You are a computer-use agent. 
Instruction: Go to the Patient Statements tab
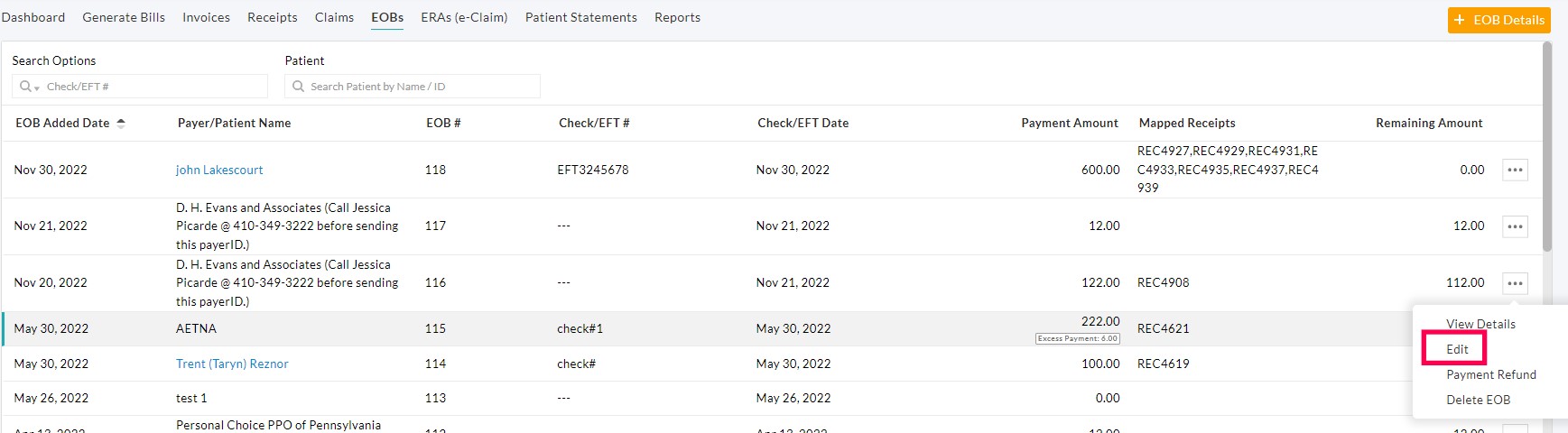[x=580, y=17]
